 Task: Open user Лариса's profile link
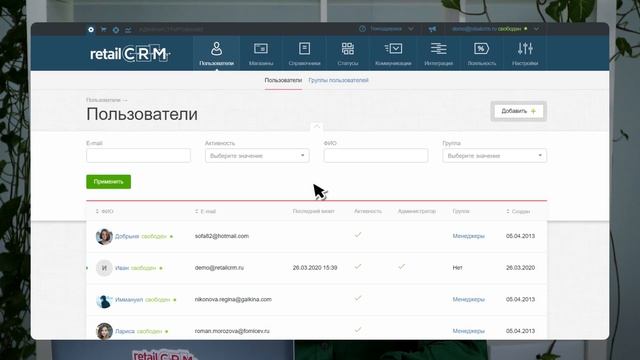(125, 331)
